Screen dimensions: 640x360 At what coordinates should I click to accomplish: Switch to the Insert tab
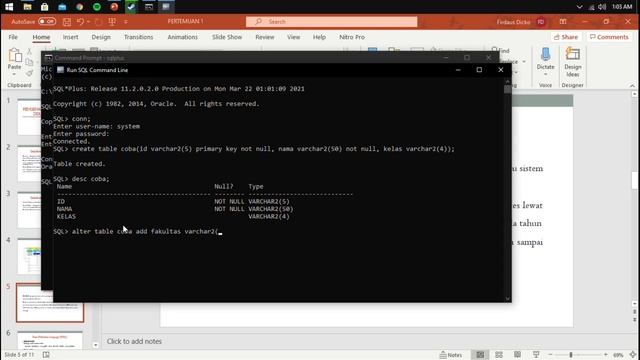coord(70,37)
